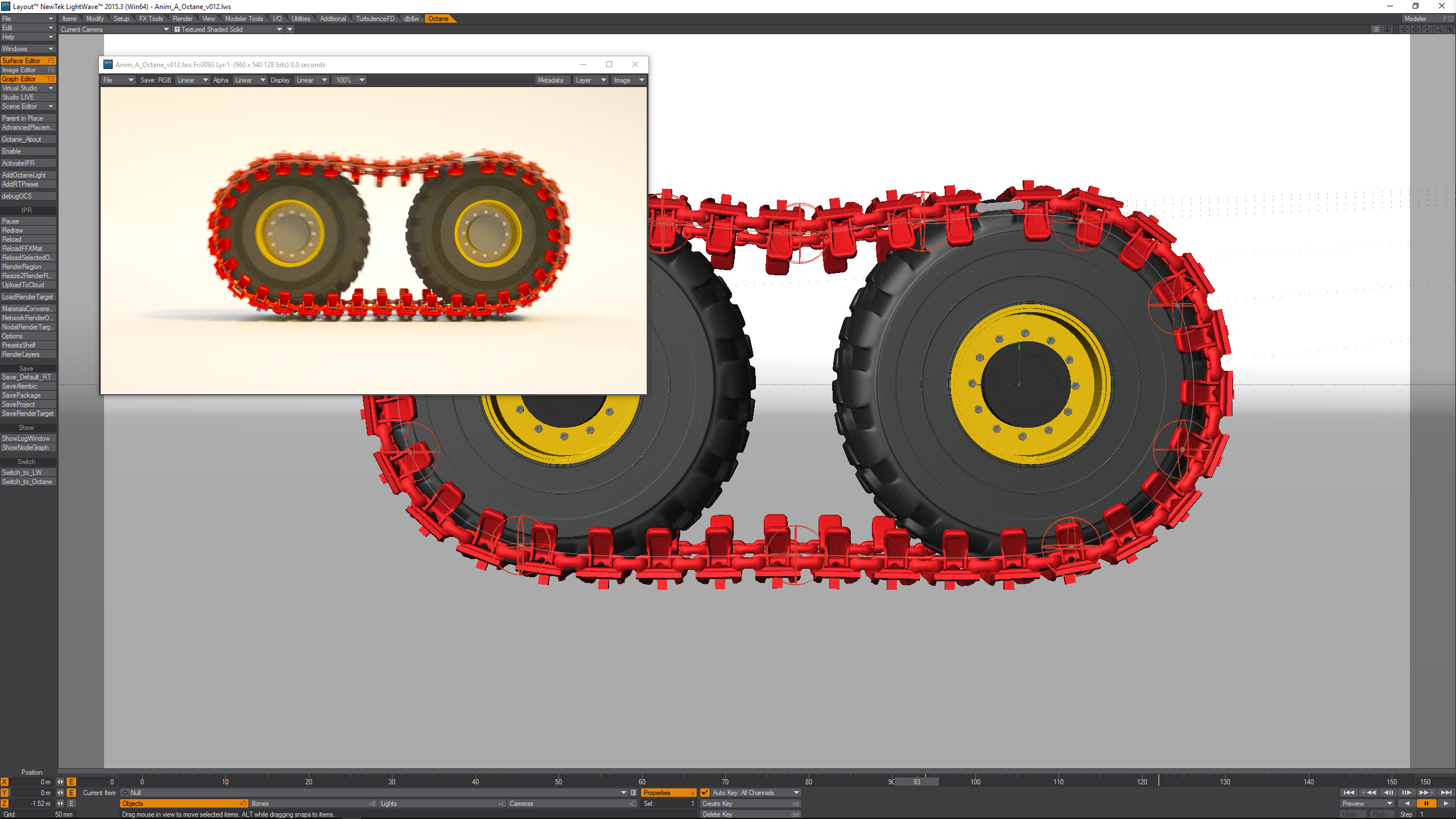Toggle Auto Key checkbox

705,792
